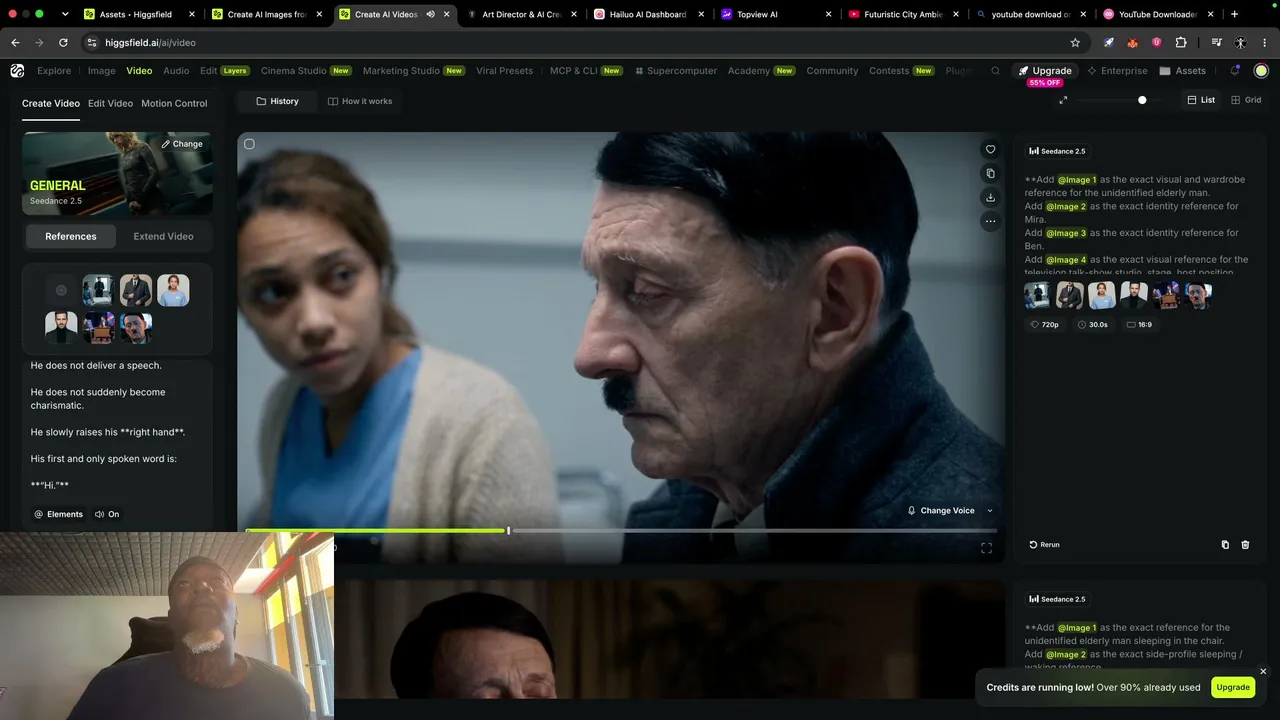This screenshot has width=1280, height=720.
Task: Switch to Grid view
Action: (1246, 100)
